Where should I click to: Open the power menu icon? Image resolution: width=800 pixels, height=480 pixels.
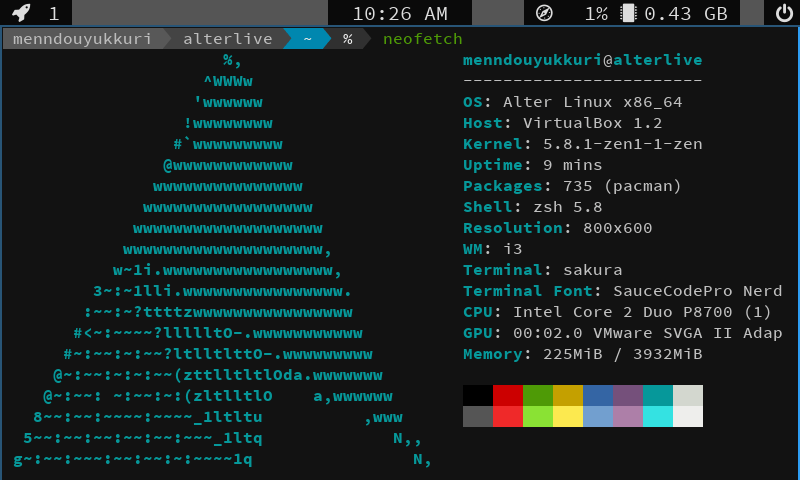(x=784, y=13)
